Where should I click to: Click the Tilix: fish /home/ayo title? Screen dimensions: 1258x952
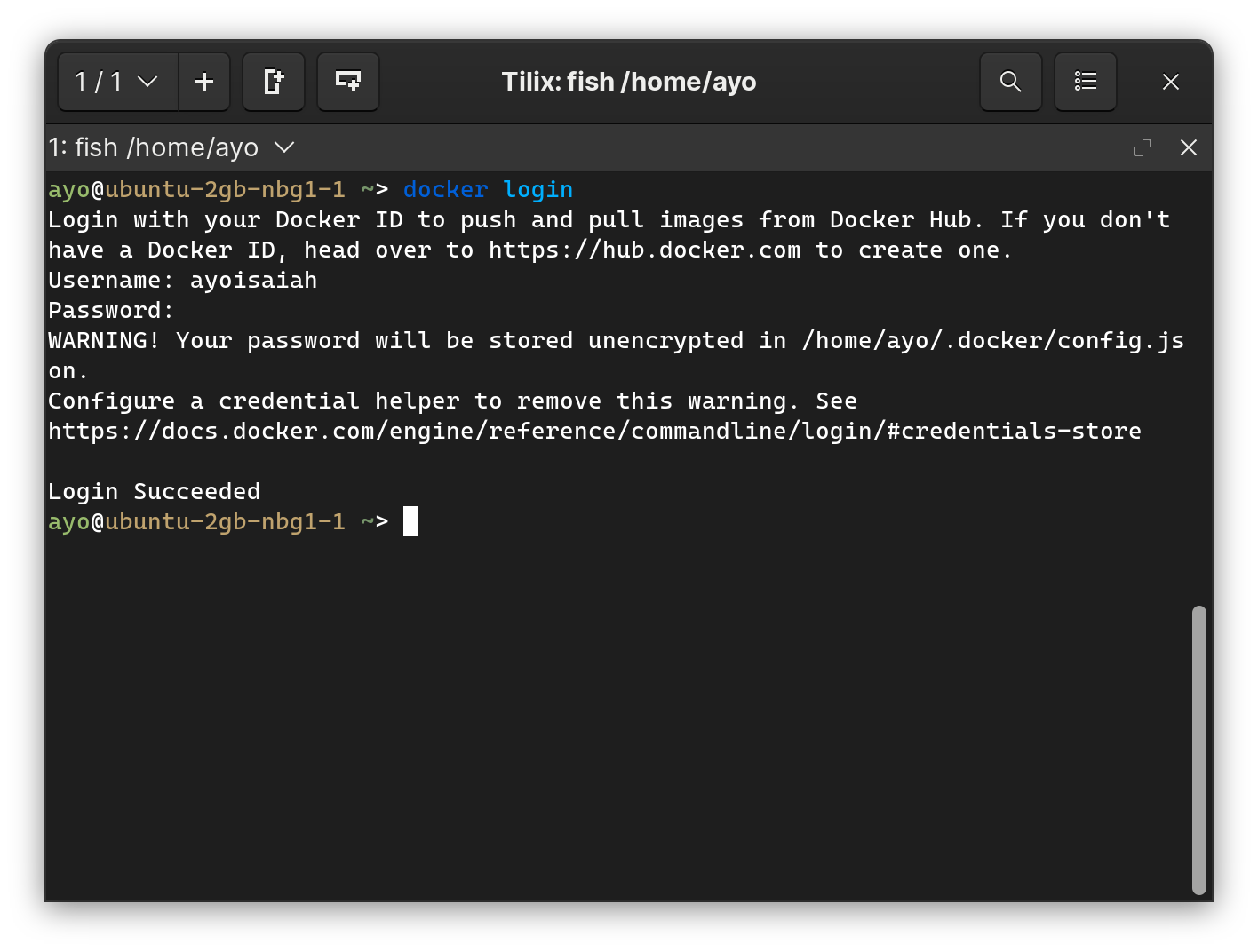[x=629, y=82]
